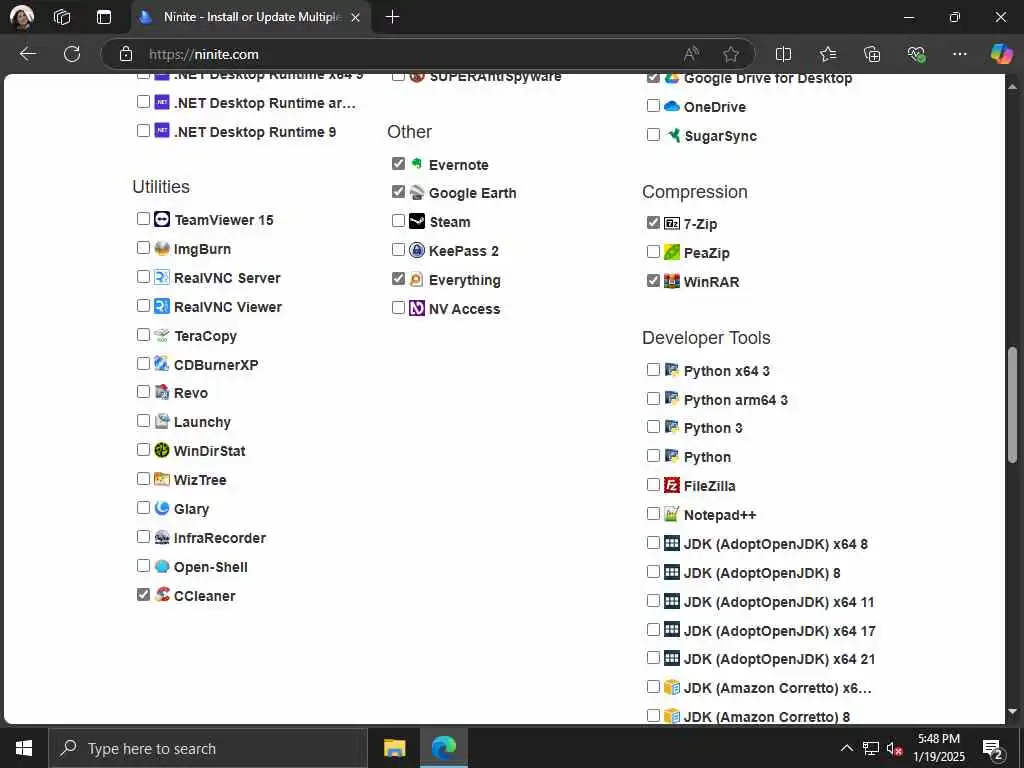Image resolution: width=1024 pixels, height=768 pixels.
Task: Click the WinRAR books icon
Action: (672, 281)
